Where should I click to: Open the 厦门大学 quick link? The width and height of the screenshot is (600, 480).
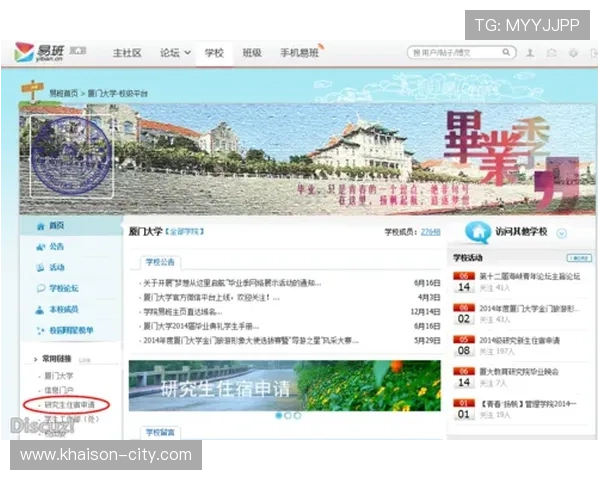click(59, 376)
